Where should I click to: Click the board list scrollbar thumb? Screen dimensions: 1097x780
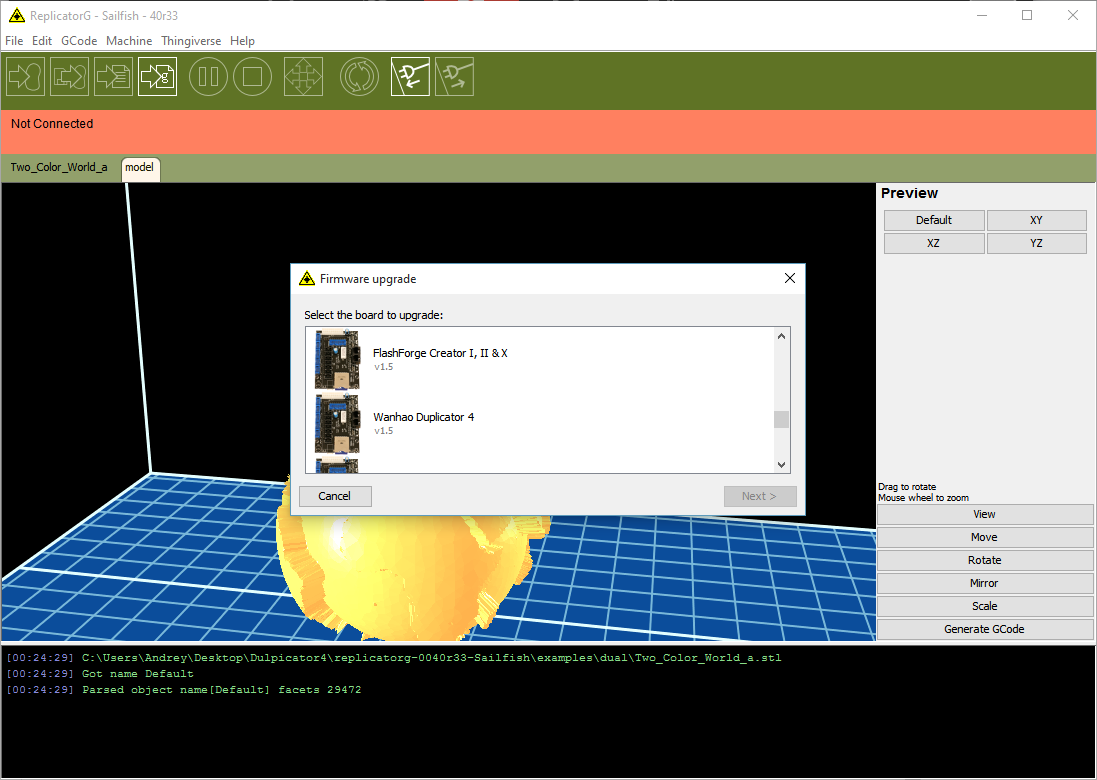tap(781, 419)
